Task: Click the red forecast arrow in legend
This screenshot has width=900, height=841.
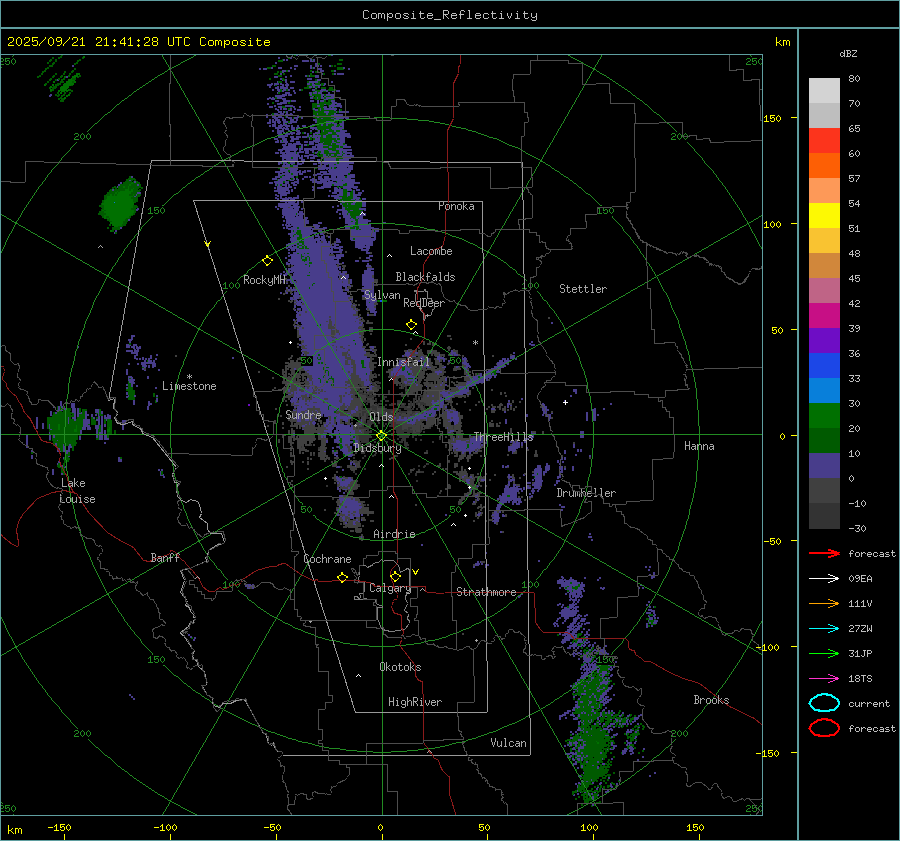Action: 823,553
